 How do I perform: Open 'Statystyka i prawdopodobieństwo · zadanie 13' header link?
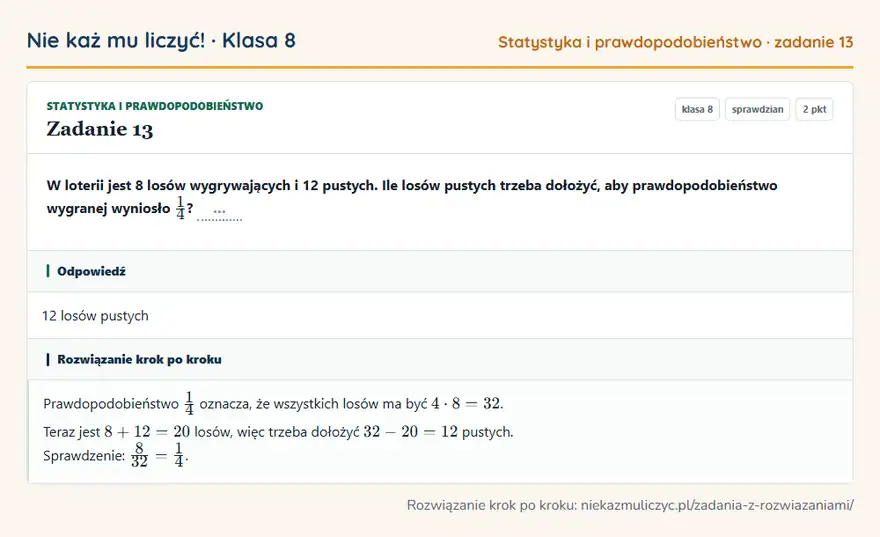click(x=676, y=42)
